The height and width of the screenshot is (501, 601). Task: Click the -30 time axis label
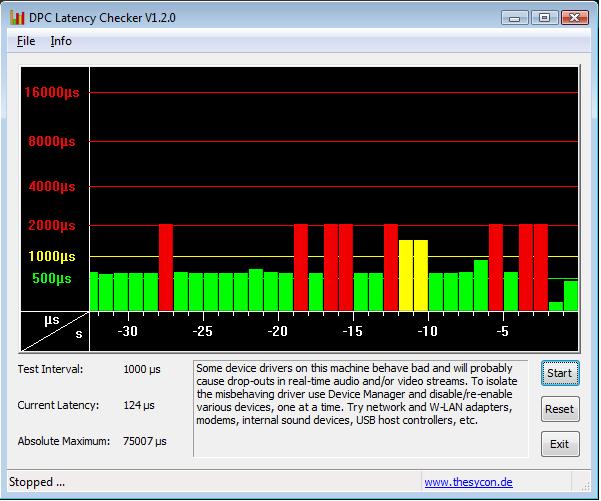[128, 331]
